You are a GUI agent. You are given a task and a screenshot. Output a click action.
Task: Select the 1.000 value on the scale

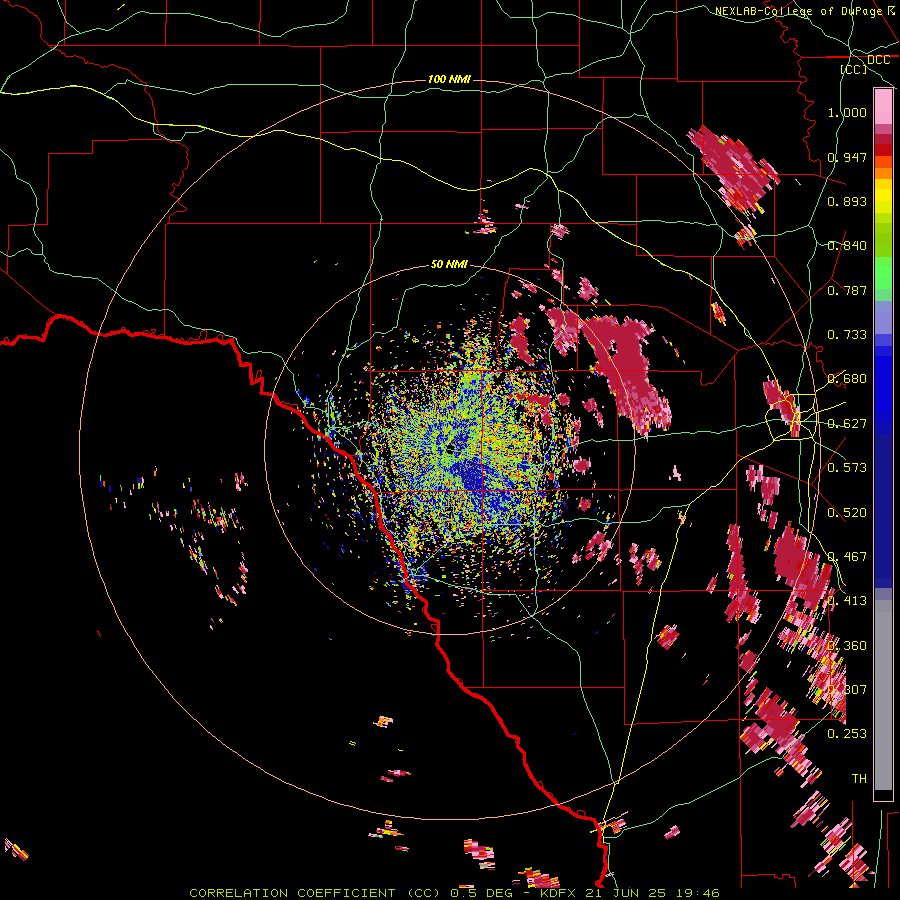pos(847,112)
